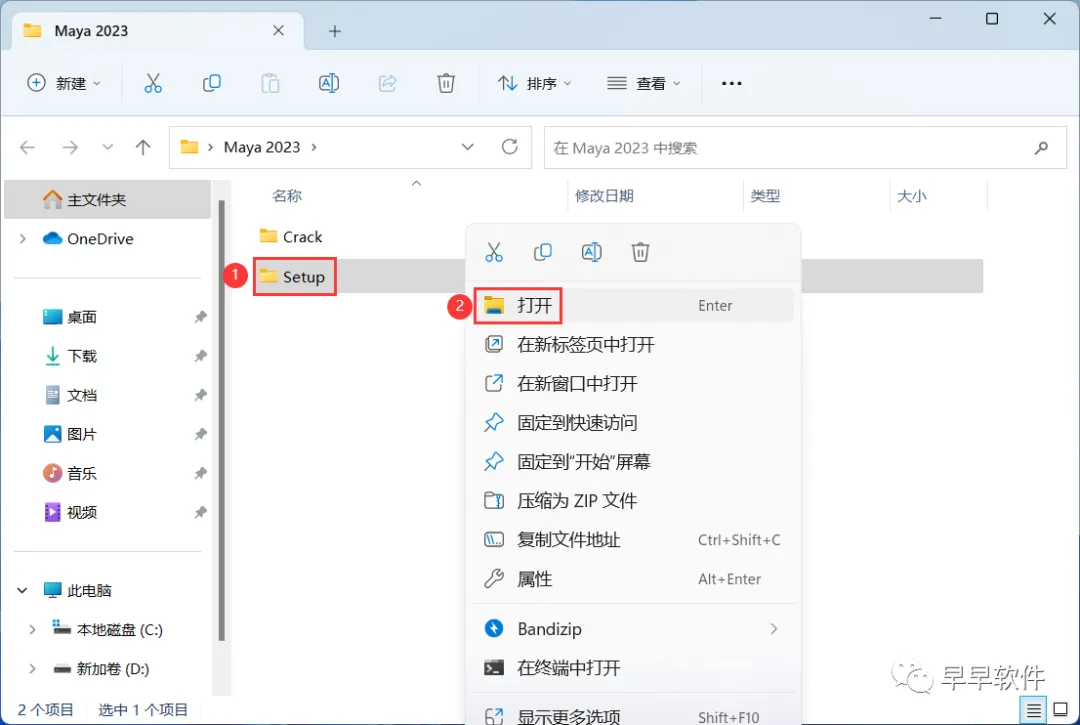1080x725 pixels.
Task: Open recent locations dropdown arrow
Action: (x=107, y=147)
